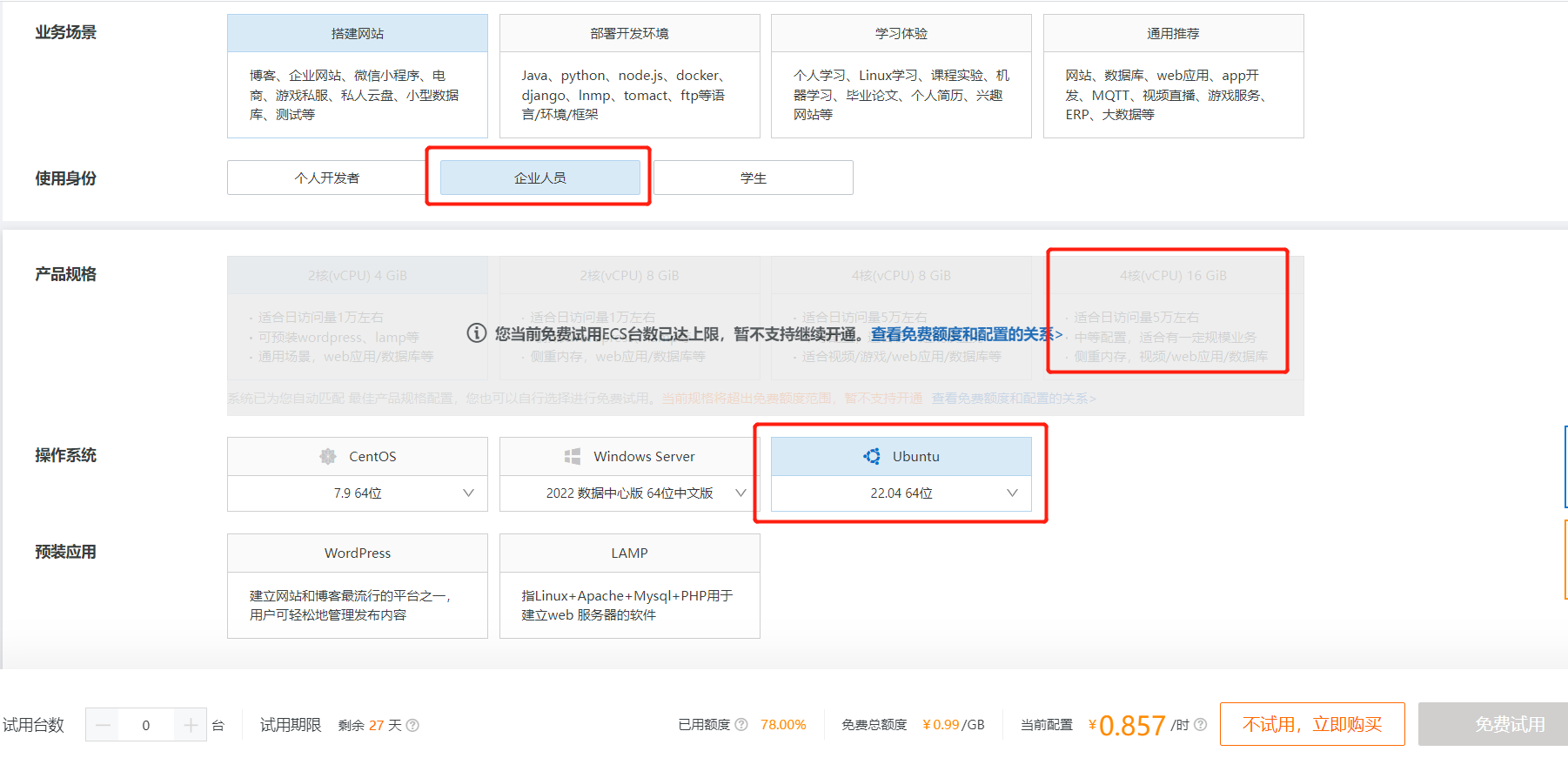Screen dimensions: 1568x758
Task: Choose the 4核(vCPU) 16 GiB spec
Action: [1174, 318]
